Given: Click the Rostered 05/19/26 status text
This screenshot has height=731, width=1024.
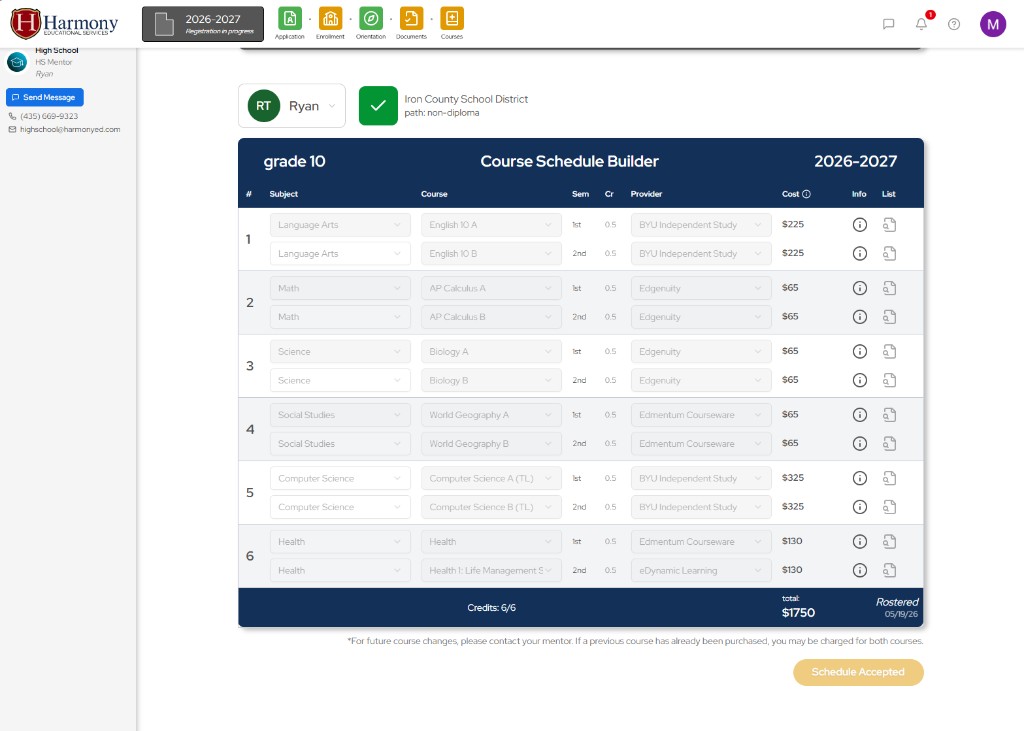Looking at the screenshot, I should pyautogui.click(x=897, y=608).
